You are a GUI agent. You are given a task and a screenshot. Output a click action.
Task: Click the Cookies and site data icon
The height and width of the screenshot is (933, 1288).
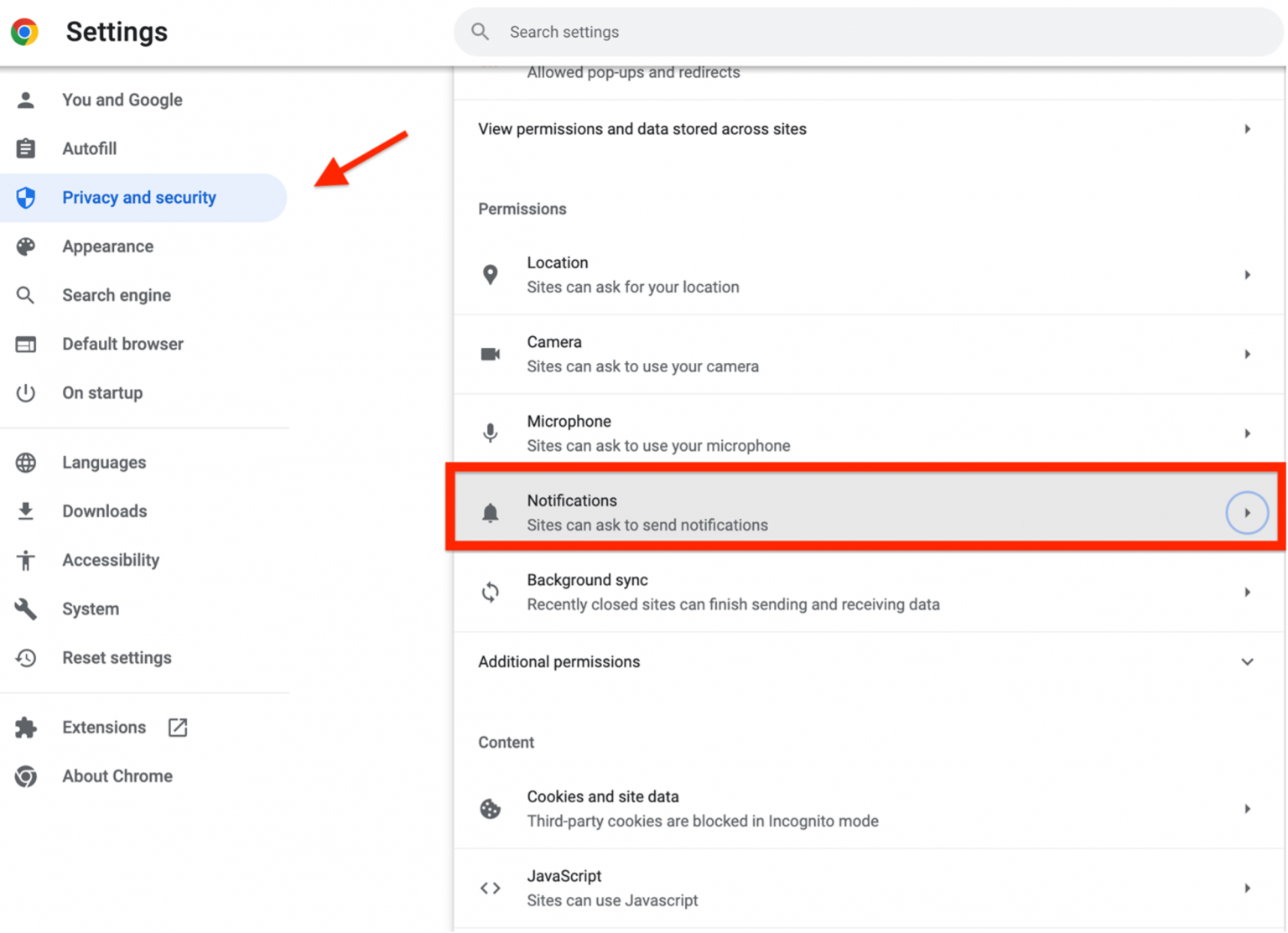(x=491, y=808)
